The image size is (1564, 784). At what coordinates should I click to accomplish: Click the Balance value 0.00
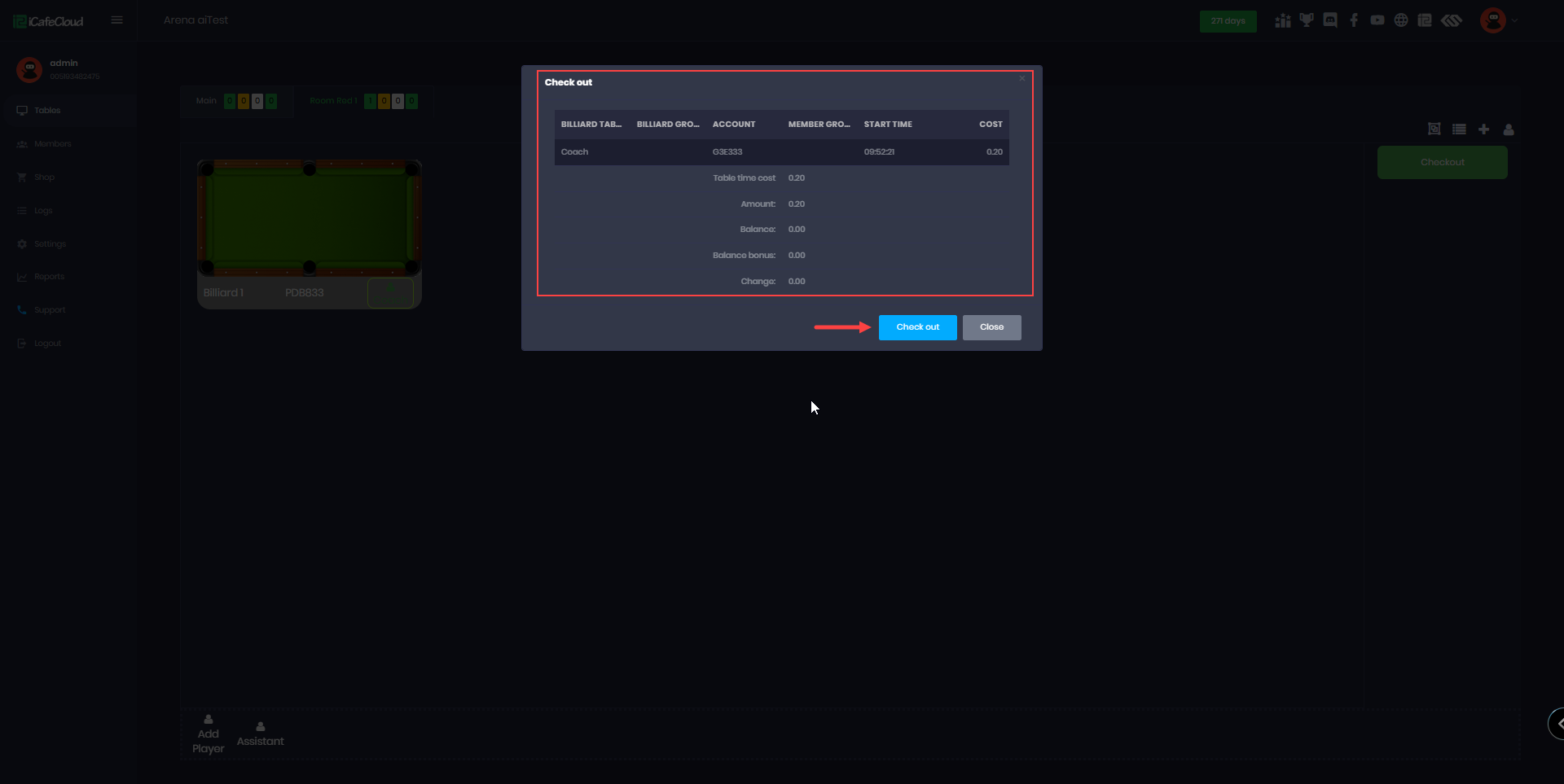coord(797,230)
